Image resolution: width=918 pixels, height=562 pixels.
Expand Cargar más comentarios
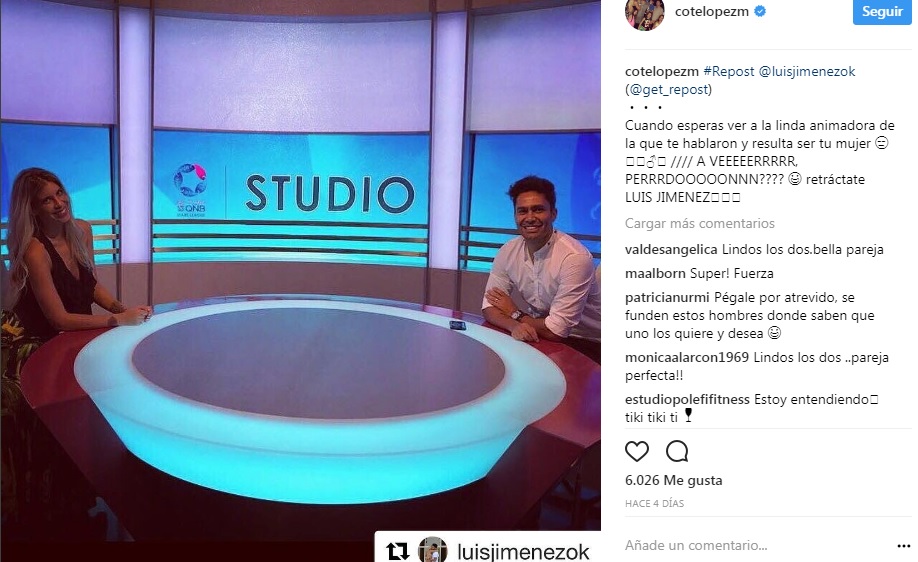click(700, 223)
